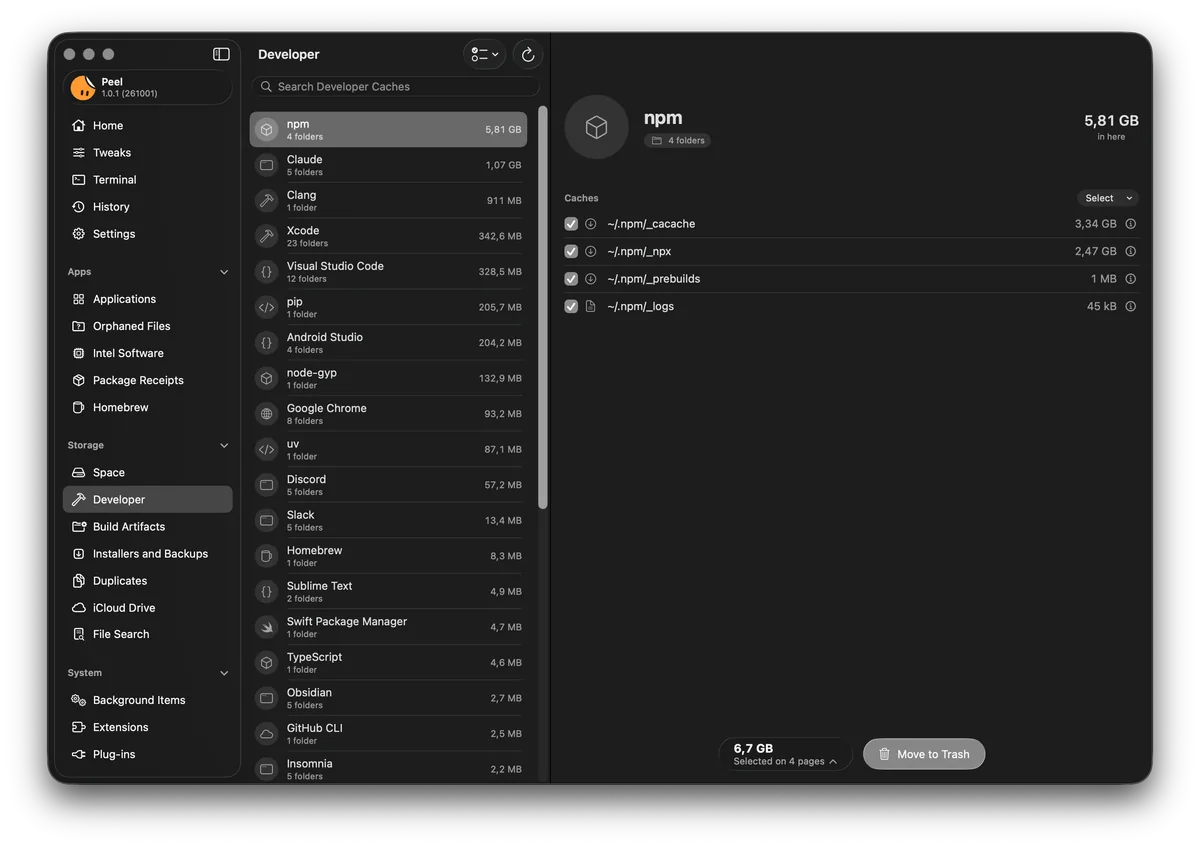Click the code brackets icon for pip
Screen dimensions: 1200x847
click(266, 307)
